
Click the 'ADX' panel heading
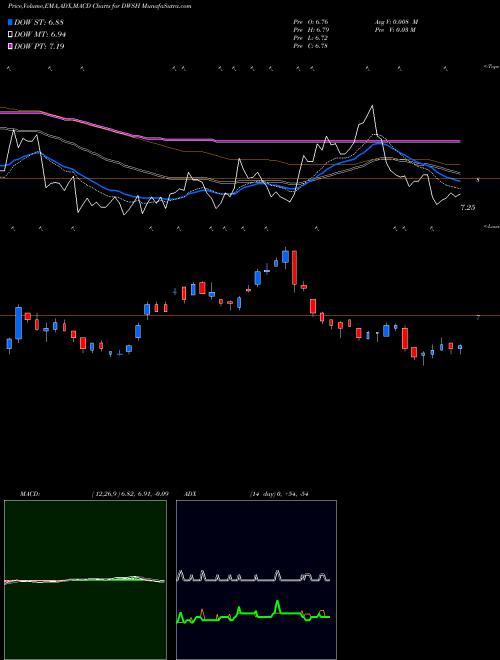pyautogui.click(x=190, y=494)
